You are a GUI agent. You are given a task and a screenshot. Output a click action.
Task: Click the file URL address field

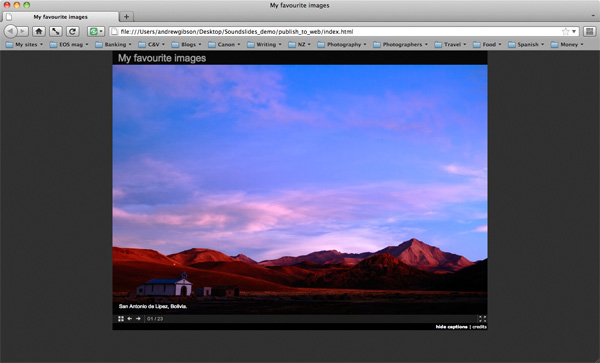[336, 31]
